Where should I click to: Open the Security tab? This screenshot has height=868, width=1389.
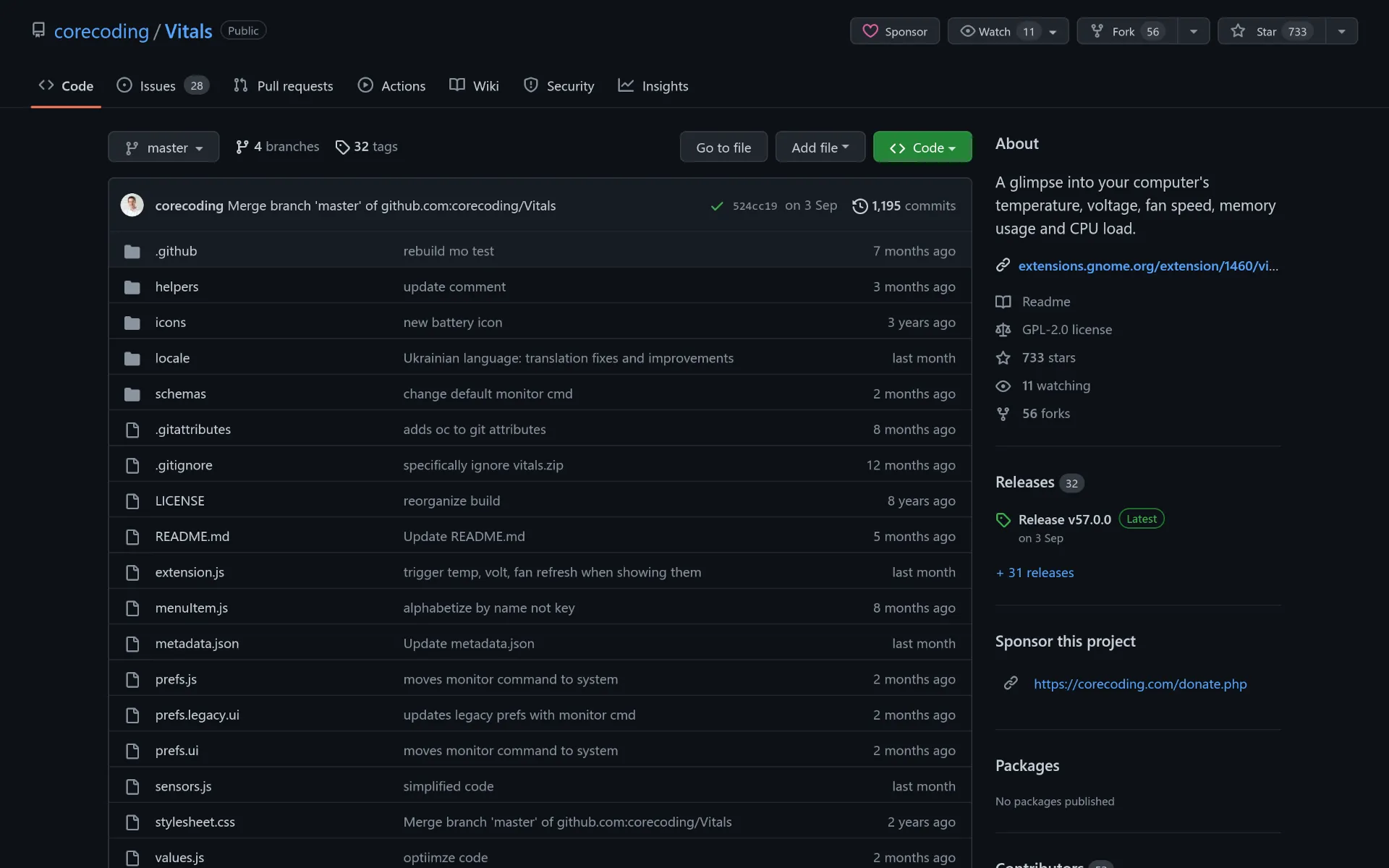click(558, 85)
